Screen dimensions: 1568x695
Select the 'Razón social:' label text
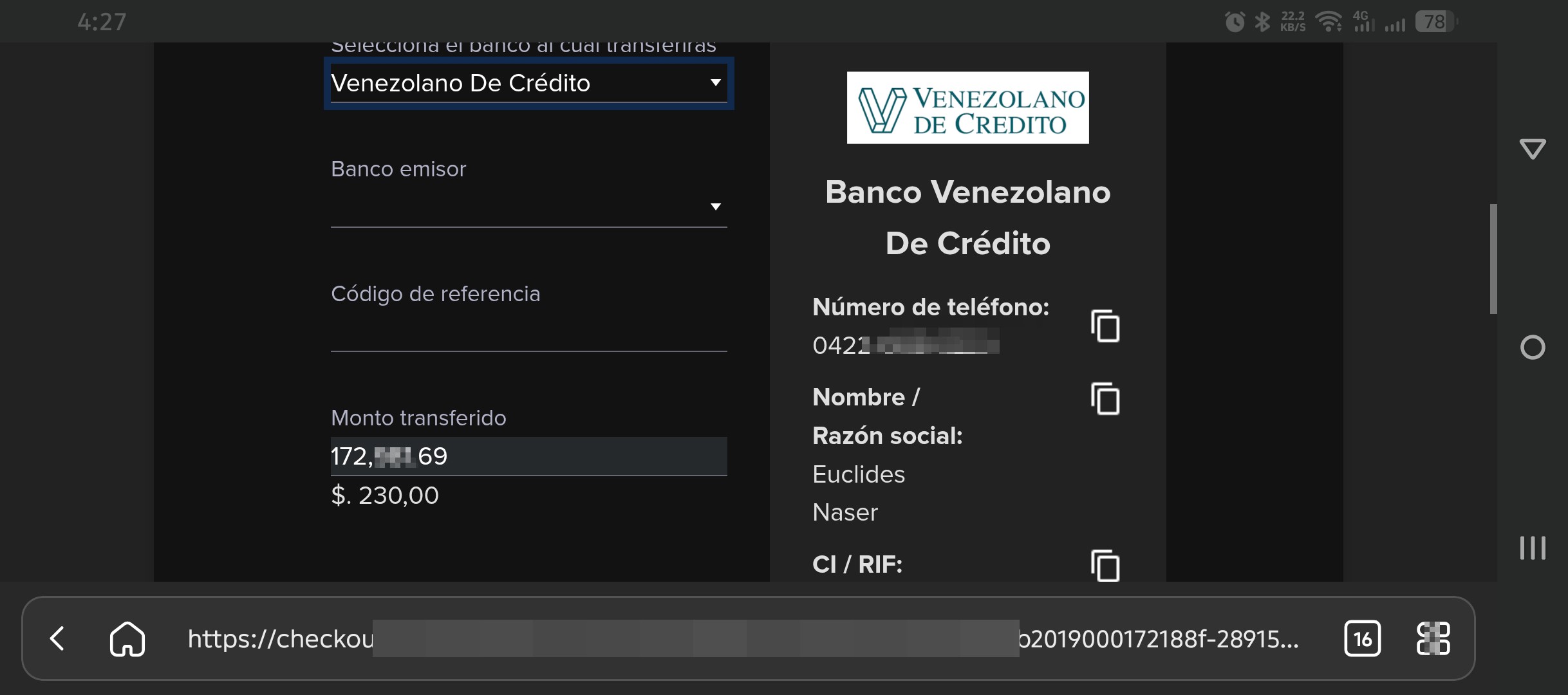click(x=888, y=436)
